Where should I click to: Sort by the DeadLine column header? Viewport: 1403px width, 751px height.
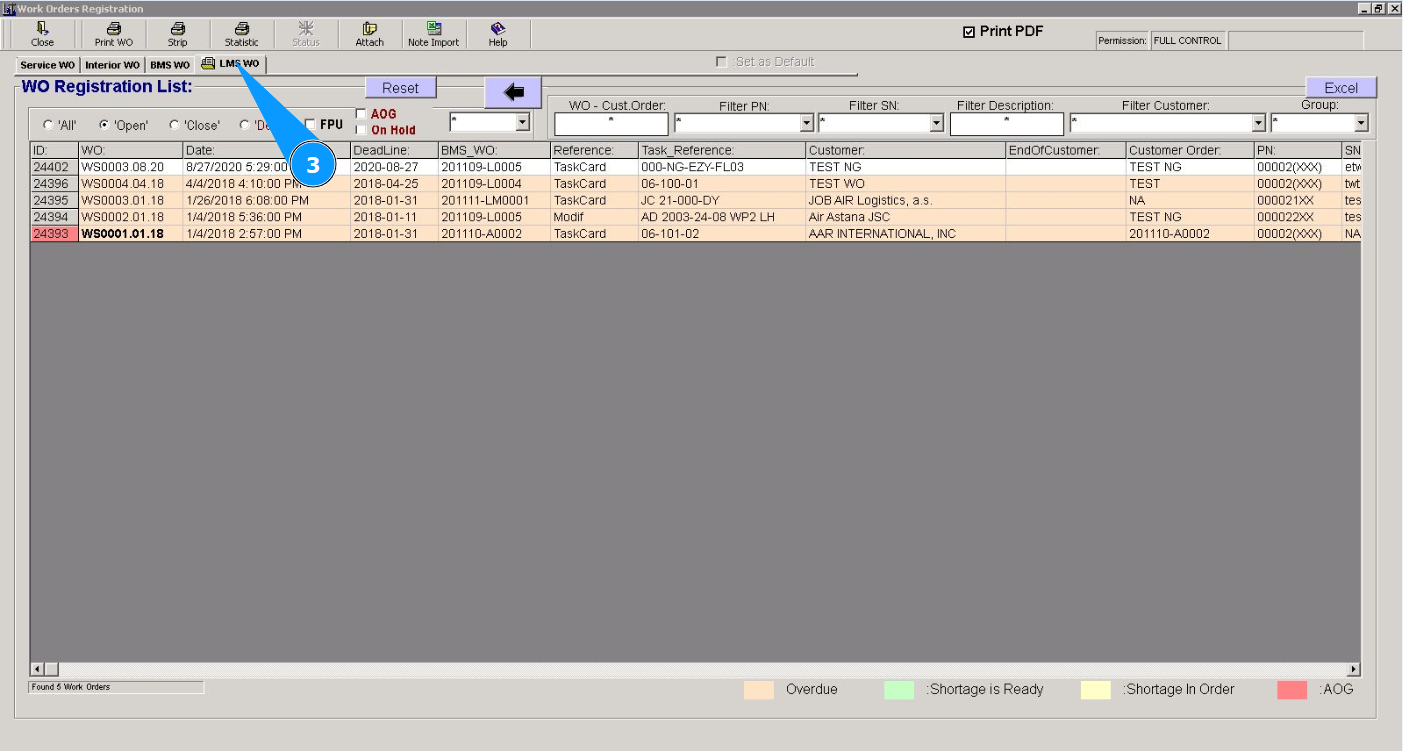(x=394, y=150)
